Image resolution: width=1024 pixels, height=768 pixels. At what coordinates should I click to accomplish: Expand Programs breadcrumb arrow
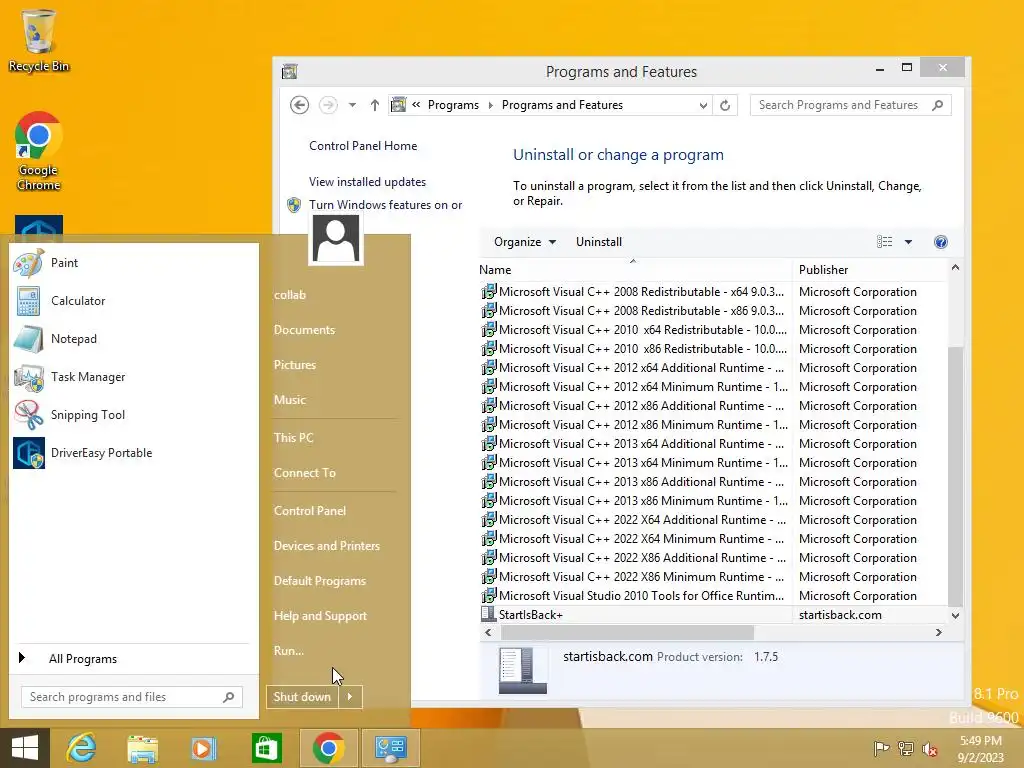pyautogui.click(x=490, y=105)
